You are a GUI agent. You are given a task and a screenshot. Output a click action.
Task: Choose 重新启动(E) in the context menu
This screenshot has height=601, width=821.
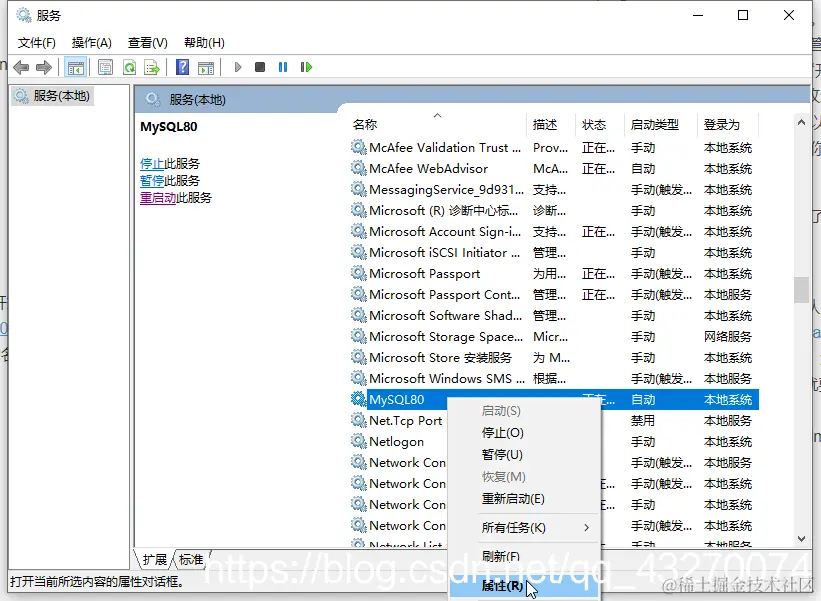pos(524,498)
